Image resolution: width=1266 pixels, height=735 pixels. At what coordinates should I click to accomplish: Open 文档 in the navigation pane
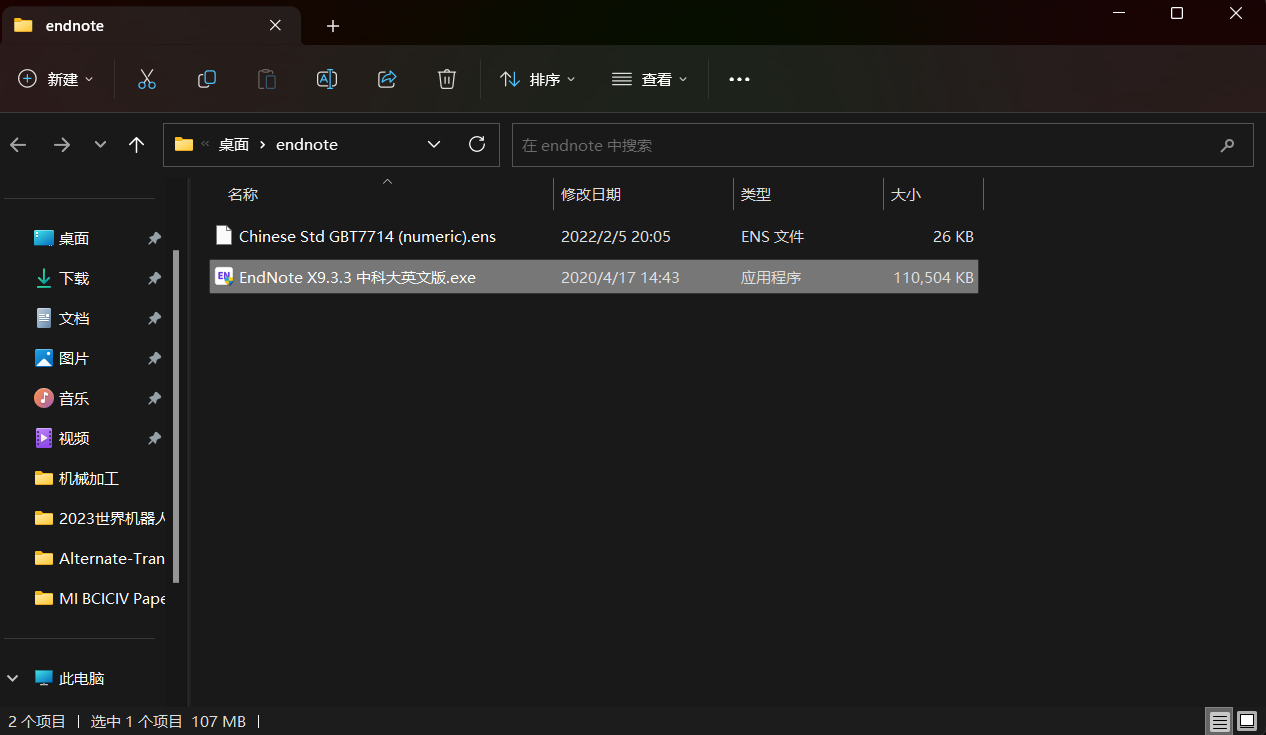click(74, 318)
